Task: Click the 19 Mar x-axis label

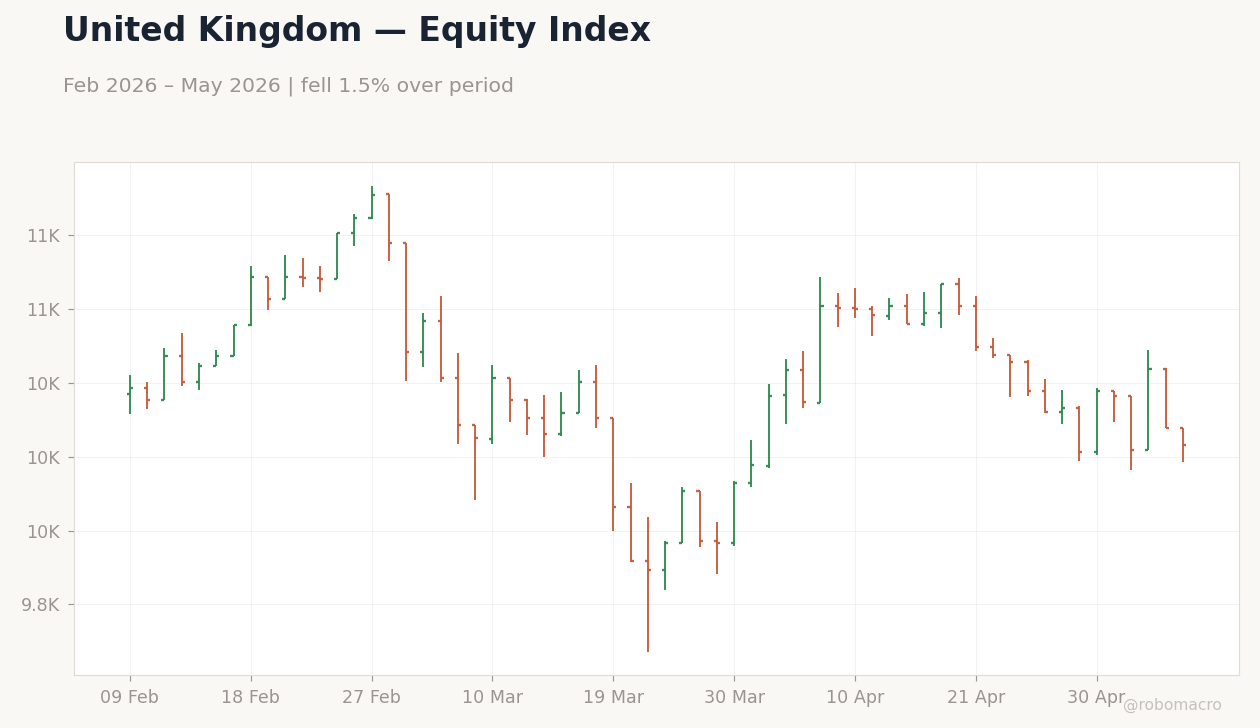Action: coord(613,698)
